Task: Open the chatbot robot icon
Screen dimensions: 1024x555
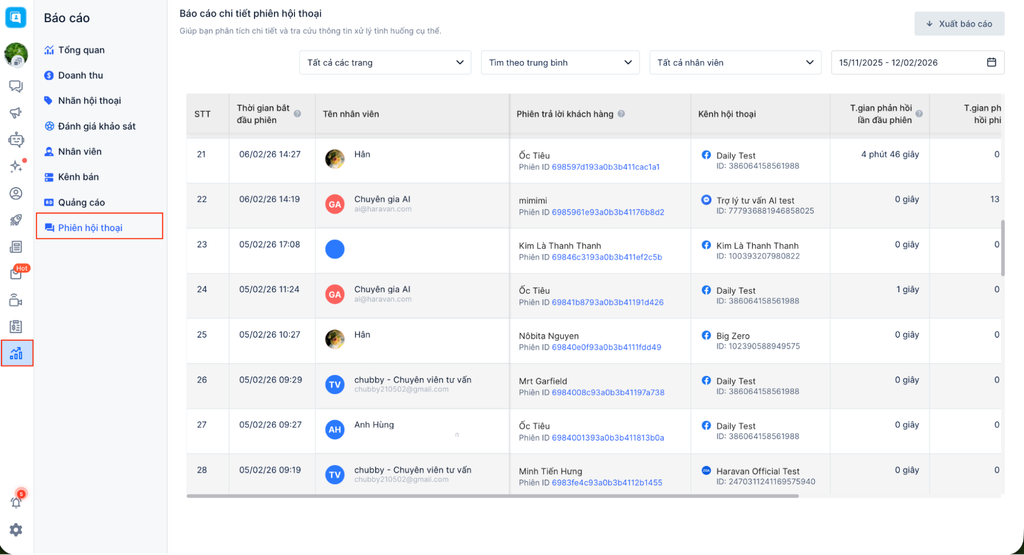Action: point(16,140)
